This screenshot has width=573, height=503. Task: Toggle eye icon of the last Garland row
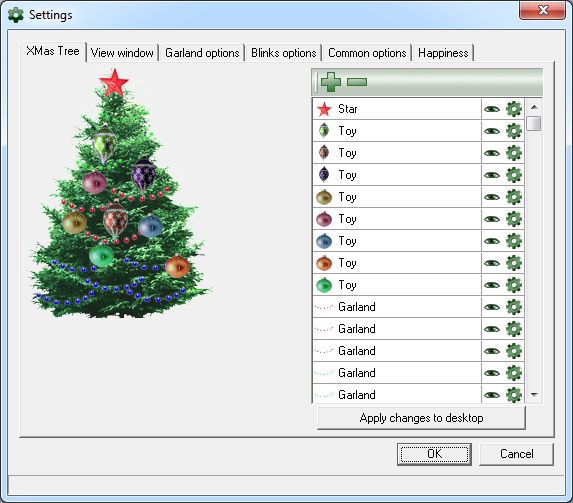[492, 395]
